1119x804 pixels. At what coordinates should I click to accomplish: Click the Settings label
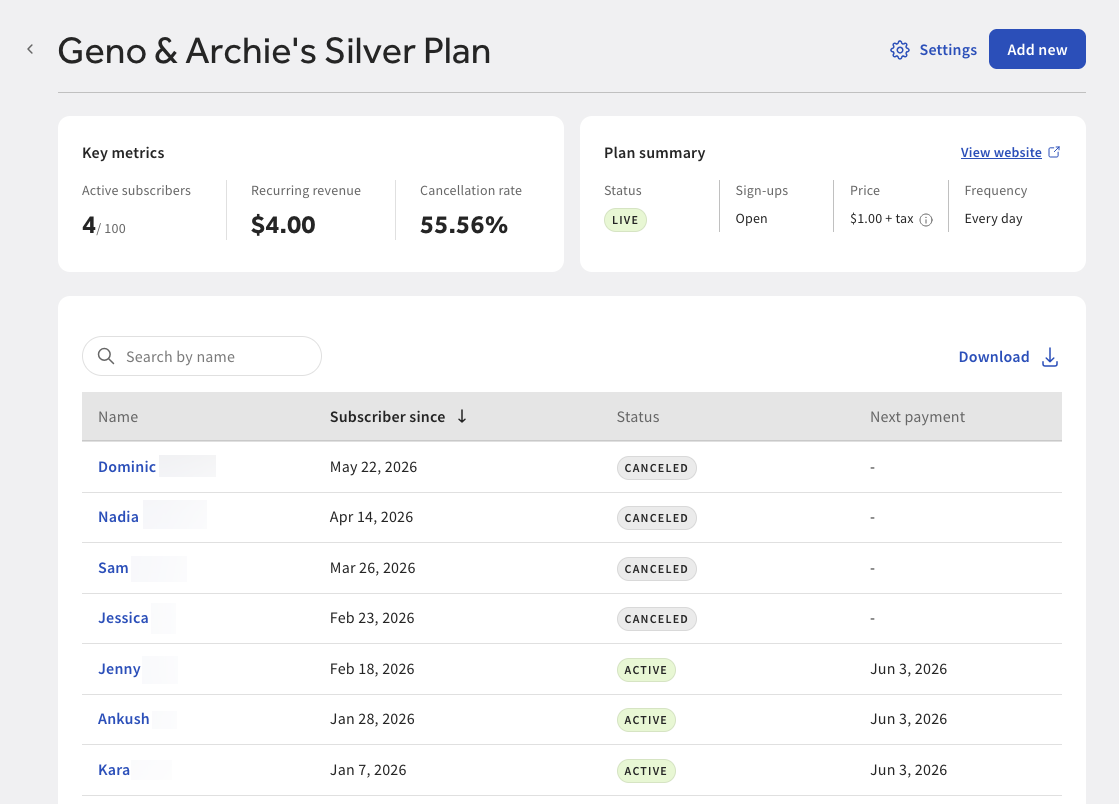pos(948,50)
